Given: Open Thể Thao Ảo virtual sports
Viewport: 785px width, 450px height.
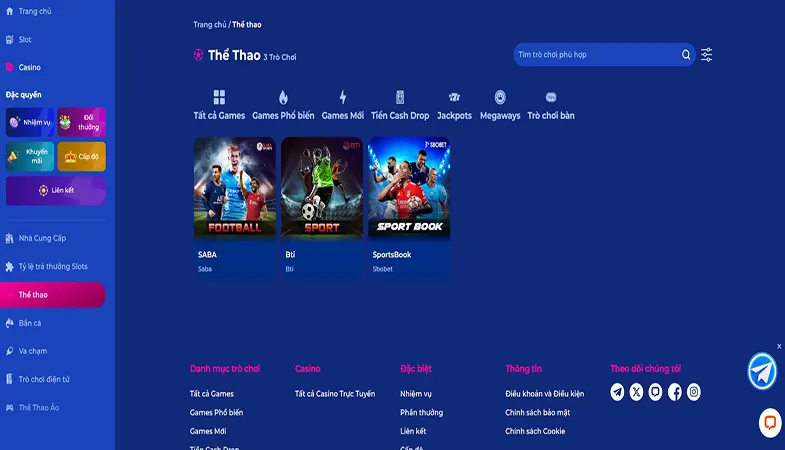Looking at the screenshot, I should click(x=33, y=407).
